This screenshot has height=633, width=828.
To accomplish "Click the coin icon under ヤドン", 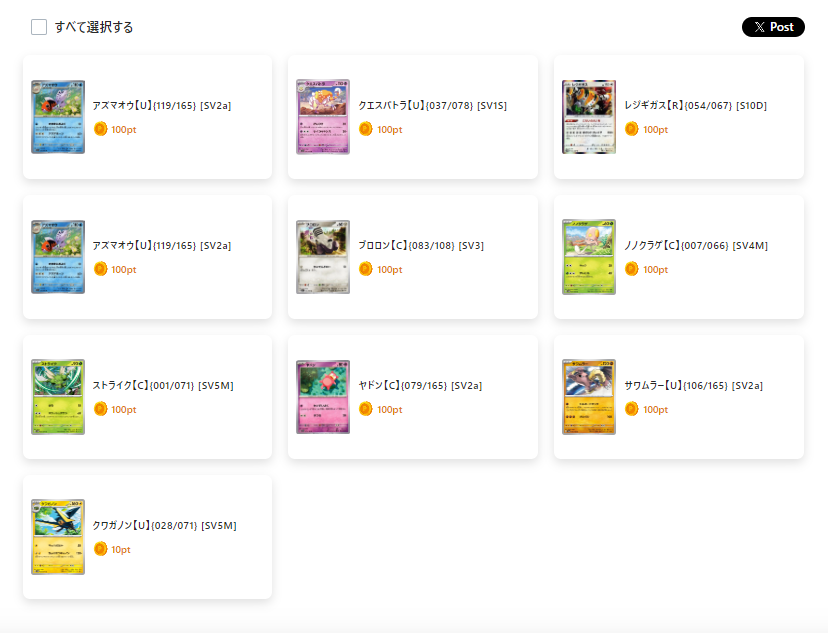I will [366, 409].
